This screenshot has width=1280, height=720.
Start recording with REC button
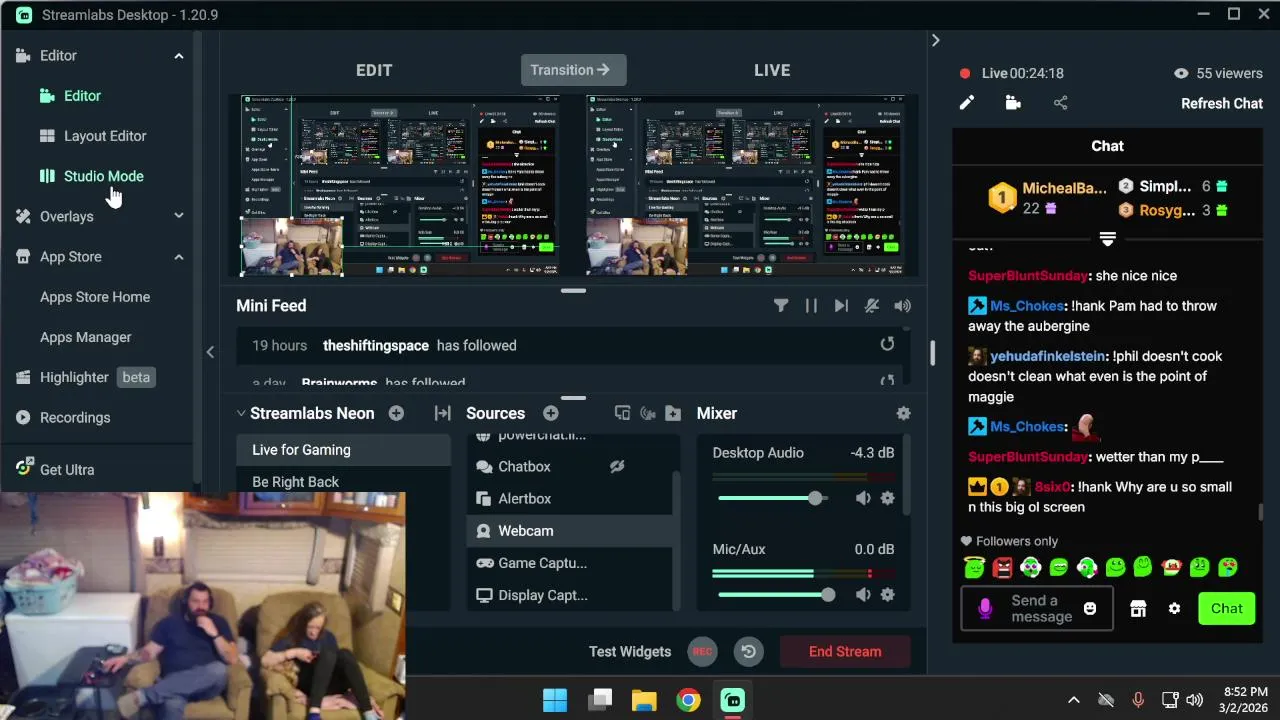pyautogui.click(x=702, y=652)
